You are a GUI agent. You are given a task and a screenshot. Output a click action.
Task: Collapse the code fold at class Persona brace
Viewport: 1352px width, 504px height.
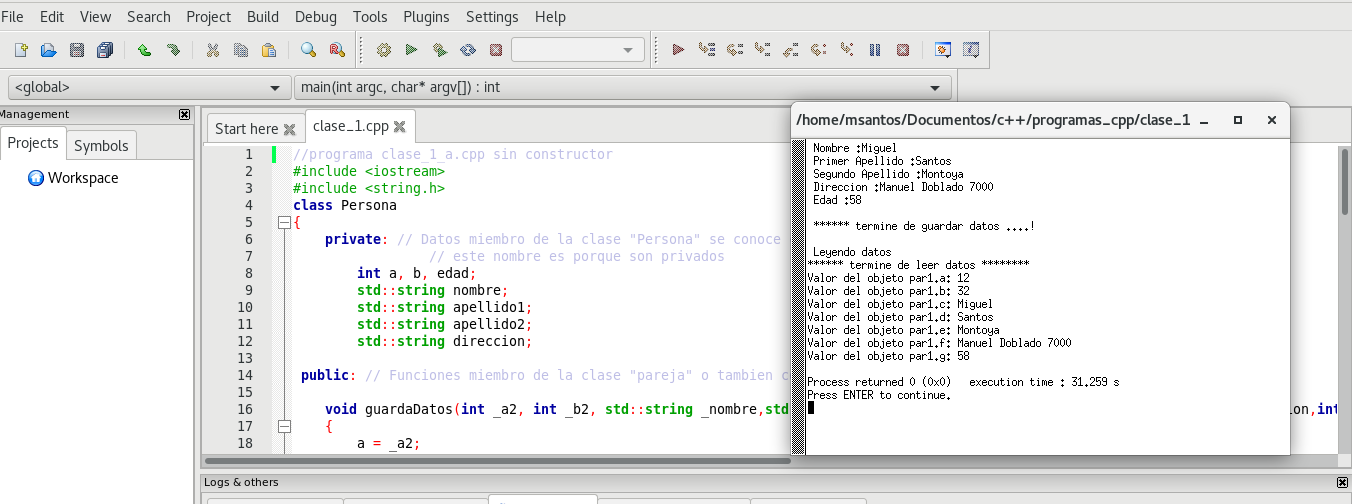283,222
